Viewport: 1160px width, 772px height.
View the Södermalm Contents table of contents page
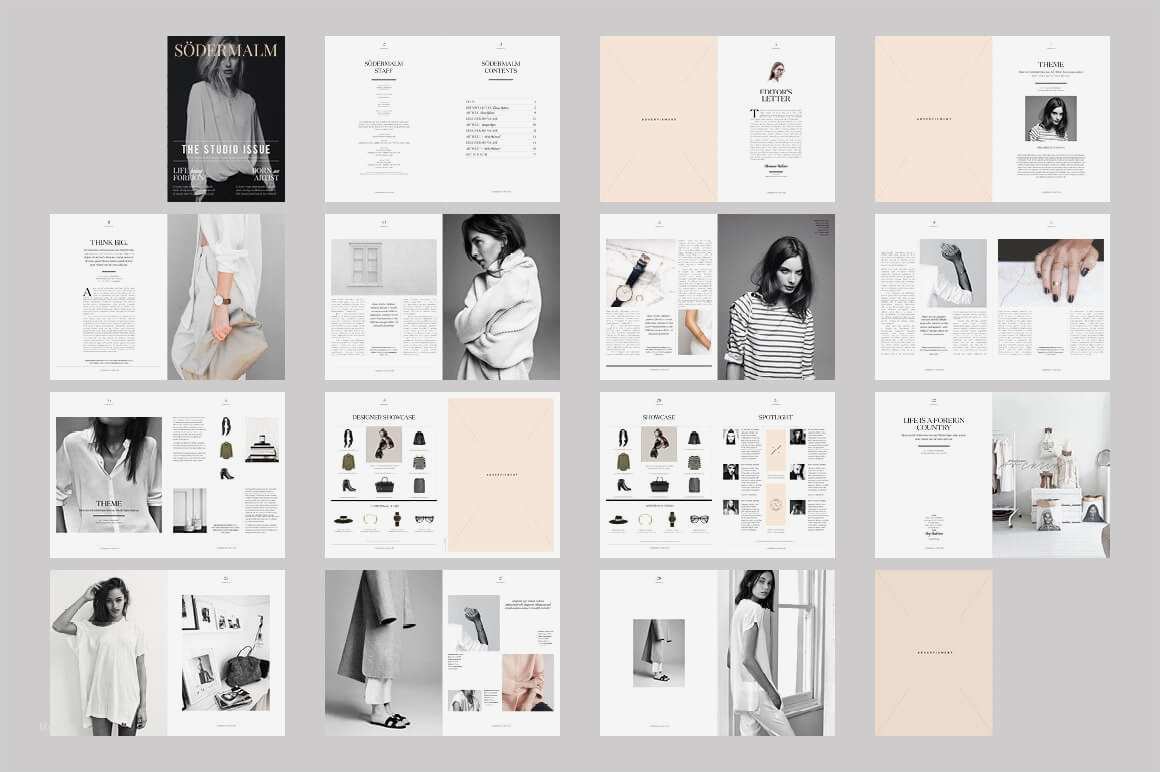[x=500, y=118]
